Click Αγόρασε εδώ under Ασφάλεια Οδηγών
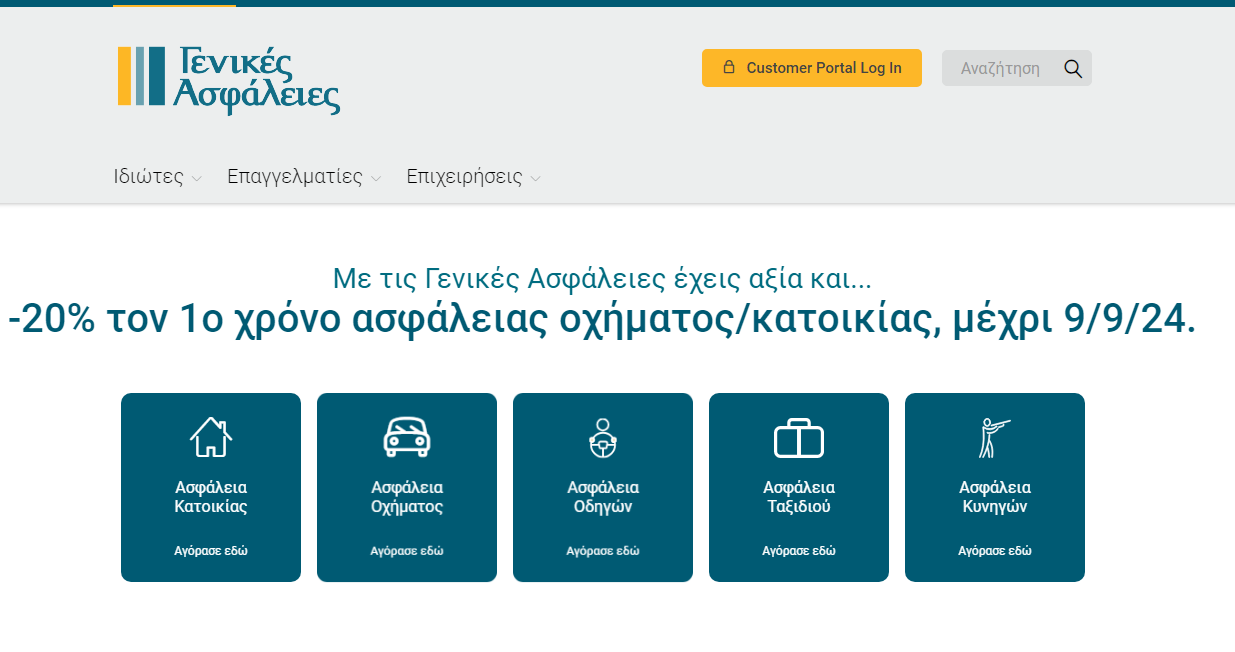This screenshot has width=1235, height=652. click(x=603, y=551)
